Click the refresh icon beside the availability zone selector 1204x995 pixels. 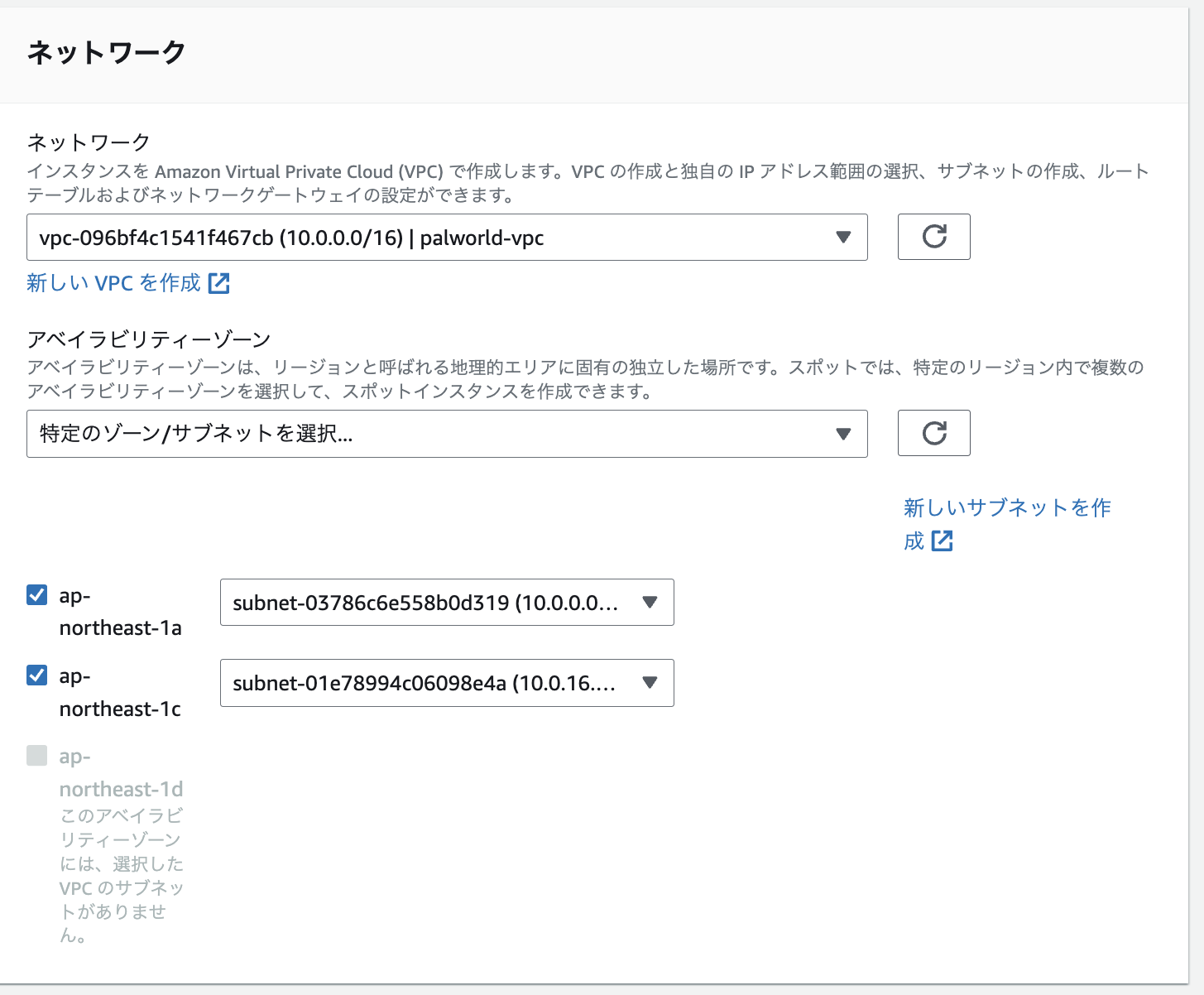[933, 433]
